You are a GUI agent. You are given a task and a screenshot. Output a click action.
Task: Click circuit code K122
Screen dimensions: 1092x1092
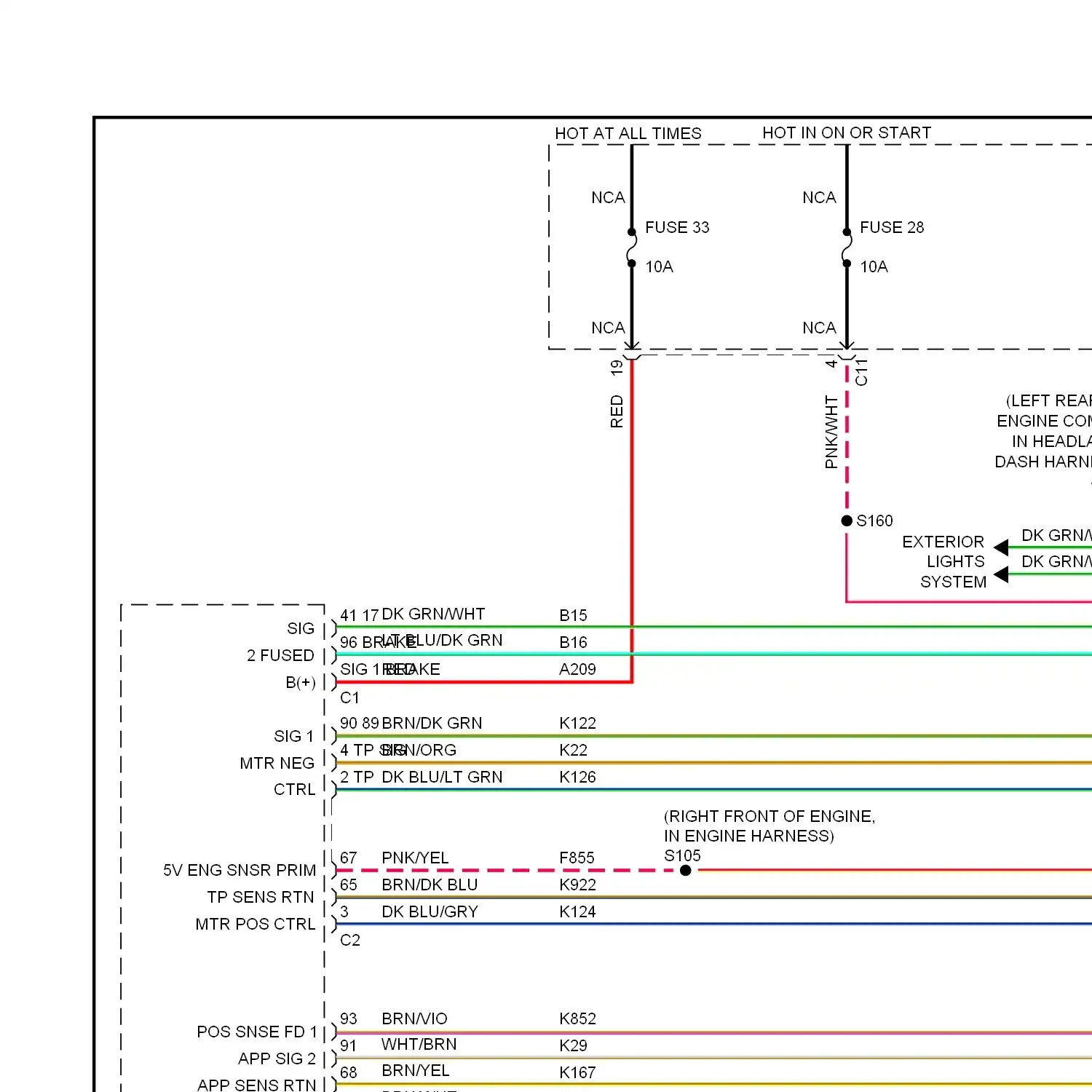577,723
